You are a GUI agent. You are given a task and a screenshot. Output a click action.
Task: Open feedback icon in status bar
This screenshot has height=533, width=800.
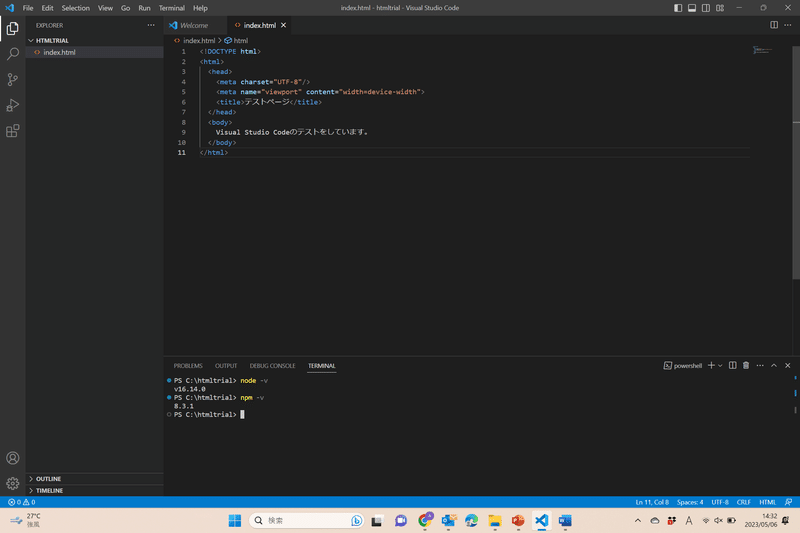coord(788,502)
